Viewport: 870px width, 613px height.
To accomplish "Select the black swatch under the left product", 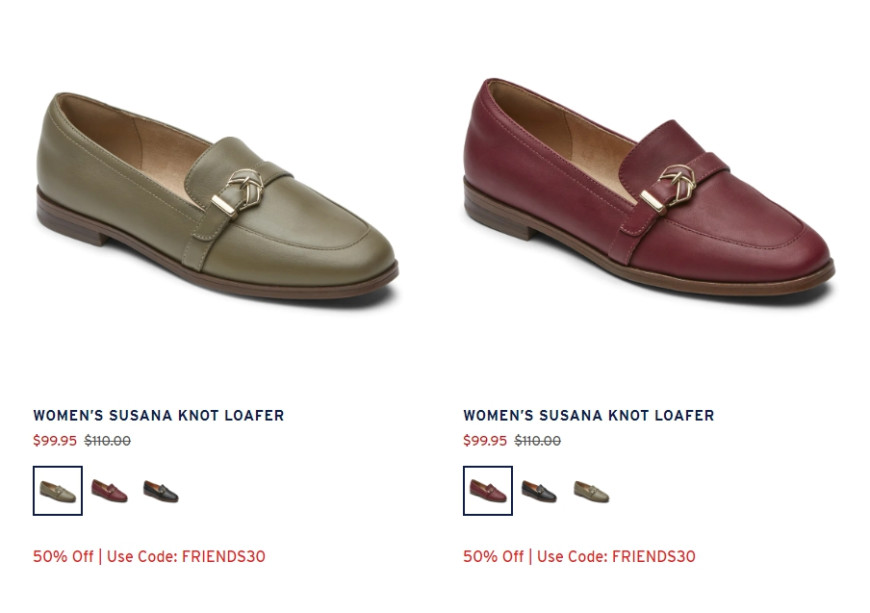I will click(161, 492).
